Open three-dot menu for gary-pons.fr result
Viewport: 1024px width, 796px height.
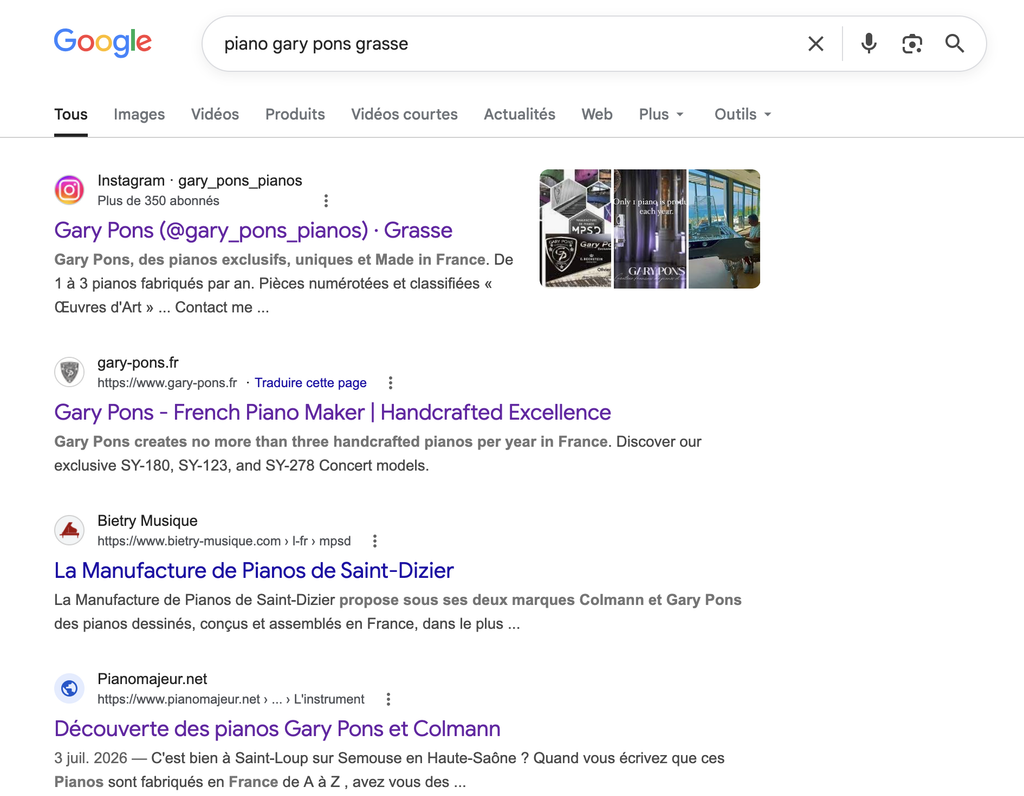click(x=391, y=383)
